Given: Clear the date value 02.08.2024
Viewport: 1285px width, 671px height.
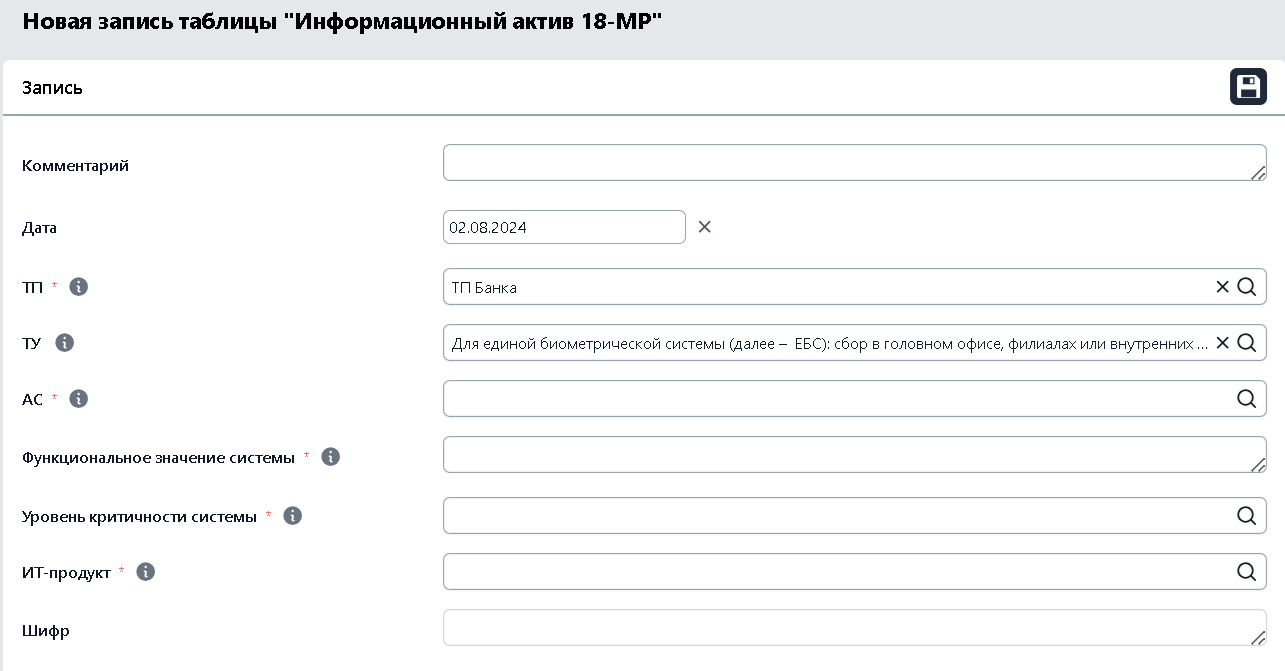Looking at the screenshot, I should coord(704,227).
